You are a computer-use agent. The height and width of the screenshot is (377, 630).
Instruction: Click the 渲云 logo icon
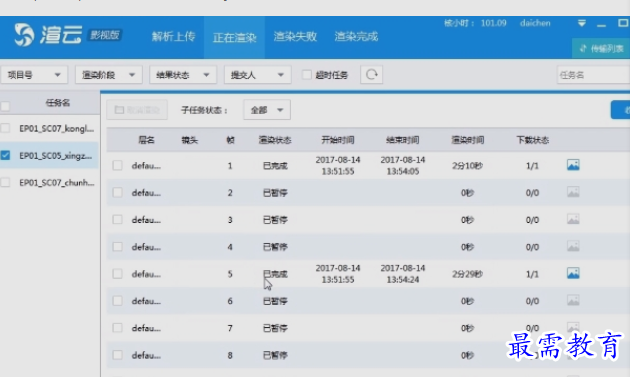click(x=24, y=35)
